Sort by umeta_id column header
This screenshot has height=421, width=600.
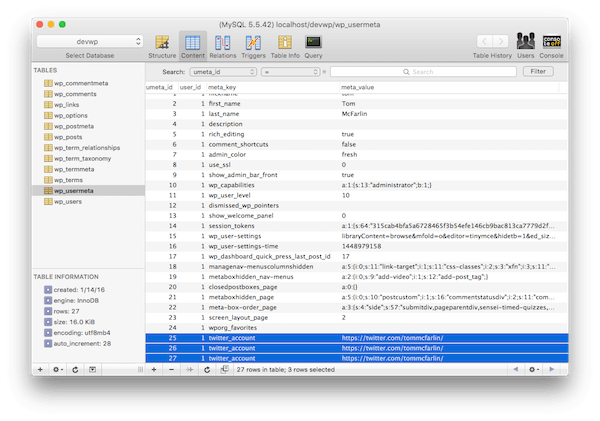[161, 87]
